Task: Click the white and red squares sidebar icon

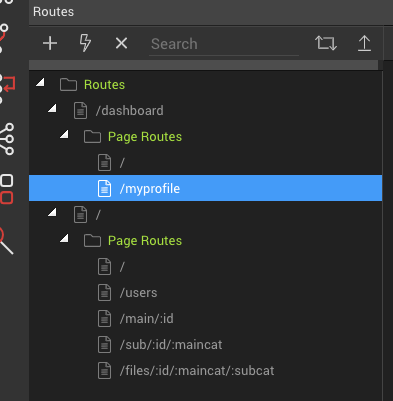Action: [x=7, y=189]
